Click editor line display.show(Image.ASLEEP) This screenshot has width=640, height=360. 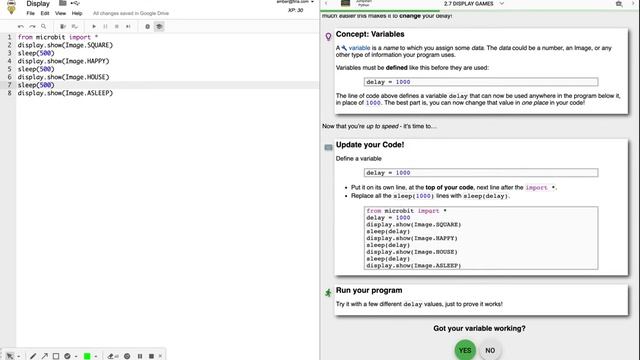pyautogui.click(x=65, y=93)
